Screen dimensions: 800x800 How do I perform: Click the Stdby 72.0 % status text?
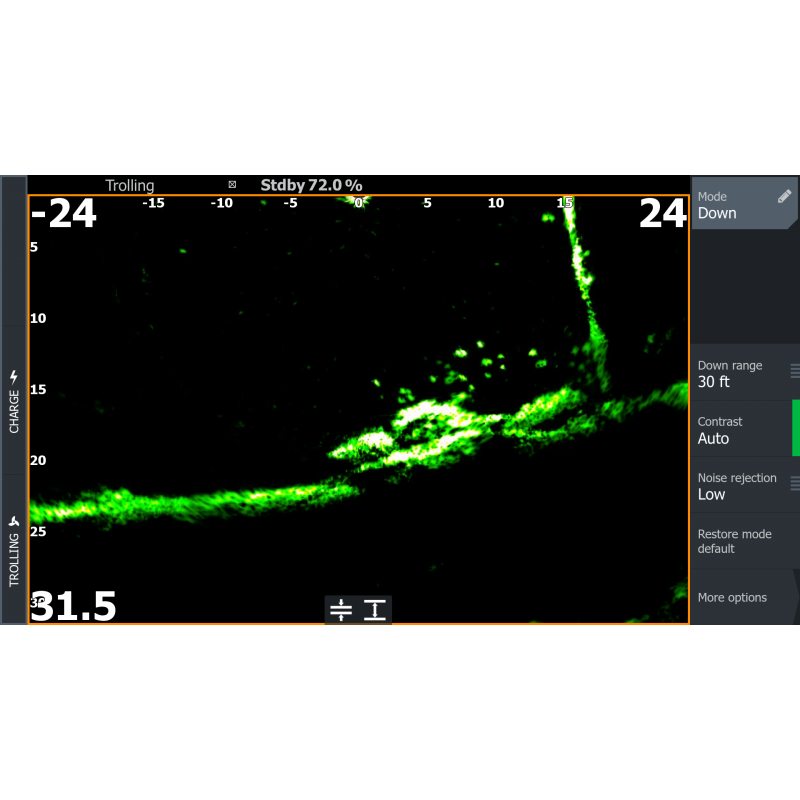pyautogui.click(x=311, y=185)
